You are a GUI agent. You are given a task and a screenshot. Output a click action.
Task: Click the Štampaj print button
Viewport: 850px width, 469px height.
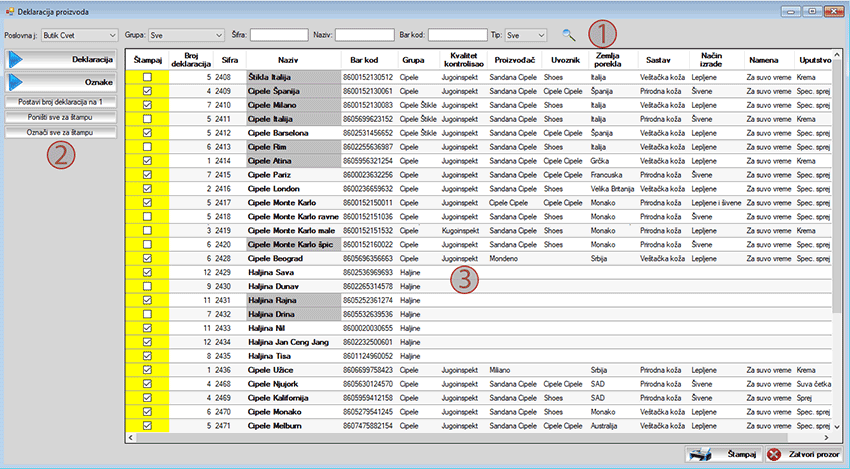tap(724, 454)
